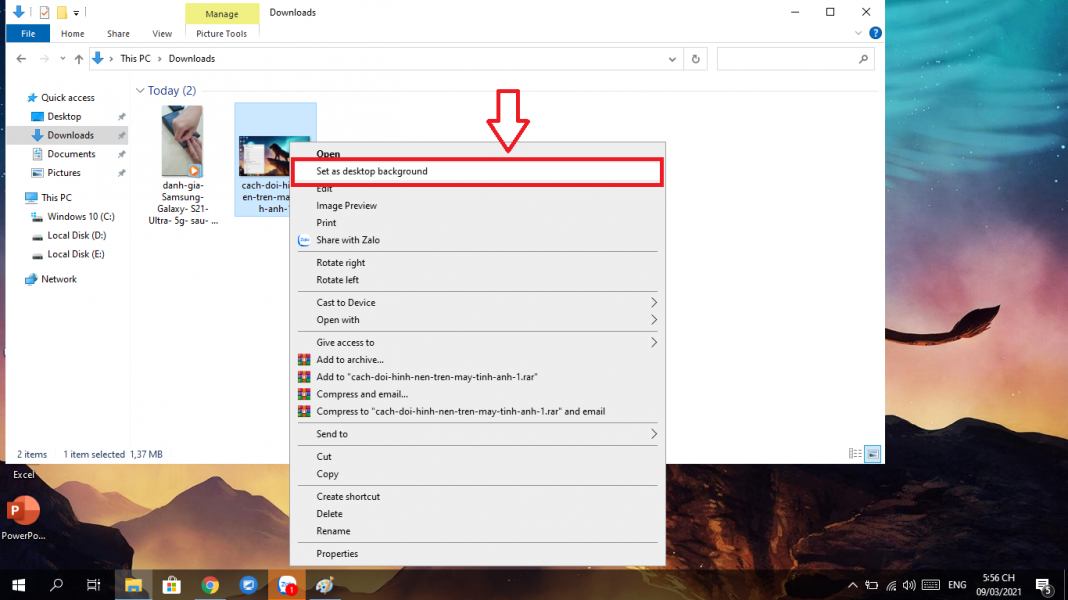Open the address bar history dropdown
The height and width of the screenshot is (600, 1068).
(673, 59)
